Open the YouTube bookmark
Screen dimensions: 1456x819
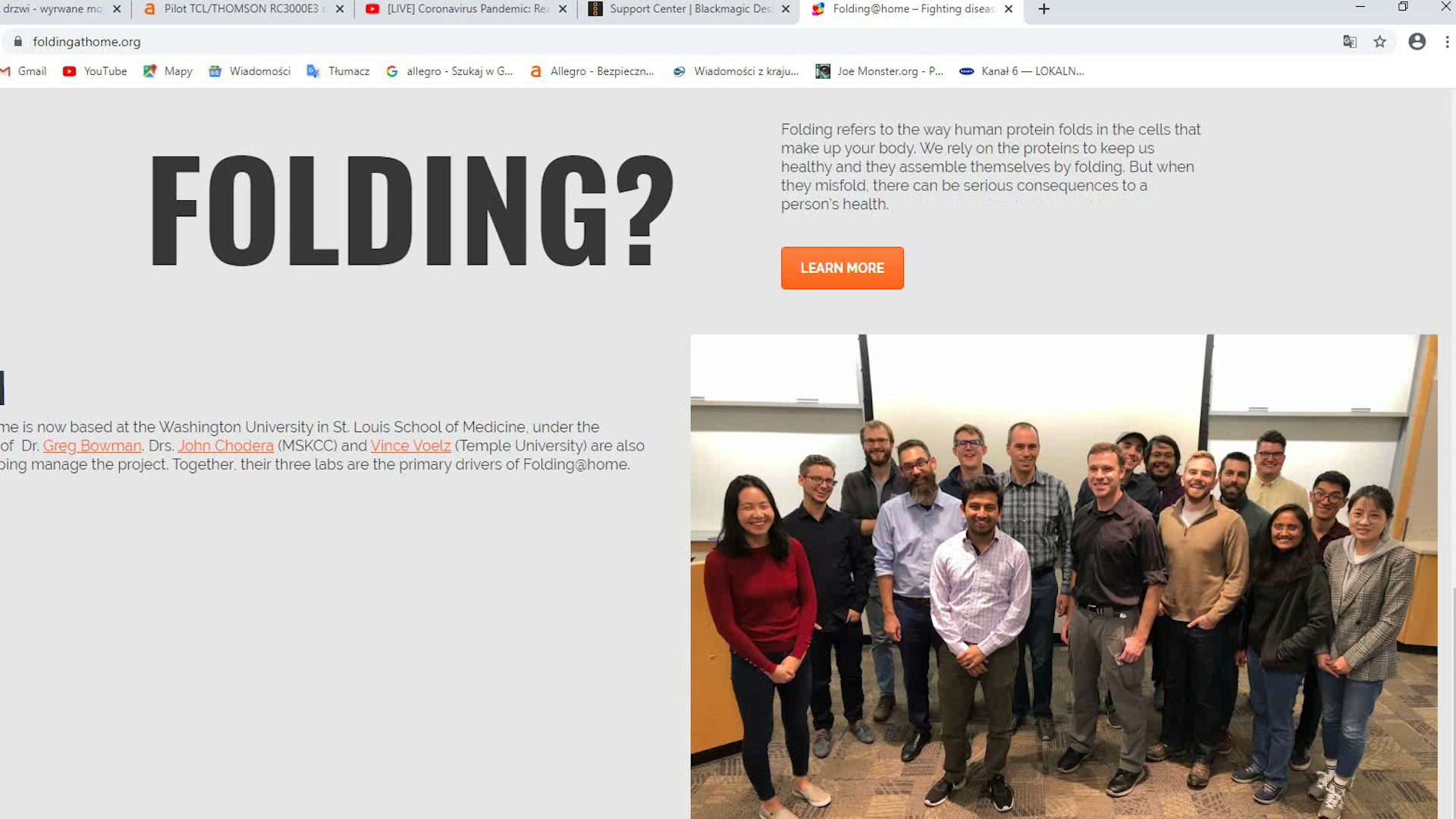pos(95,71)
